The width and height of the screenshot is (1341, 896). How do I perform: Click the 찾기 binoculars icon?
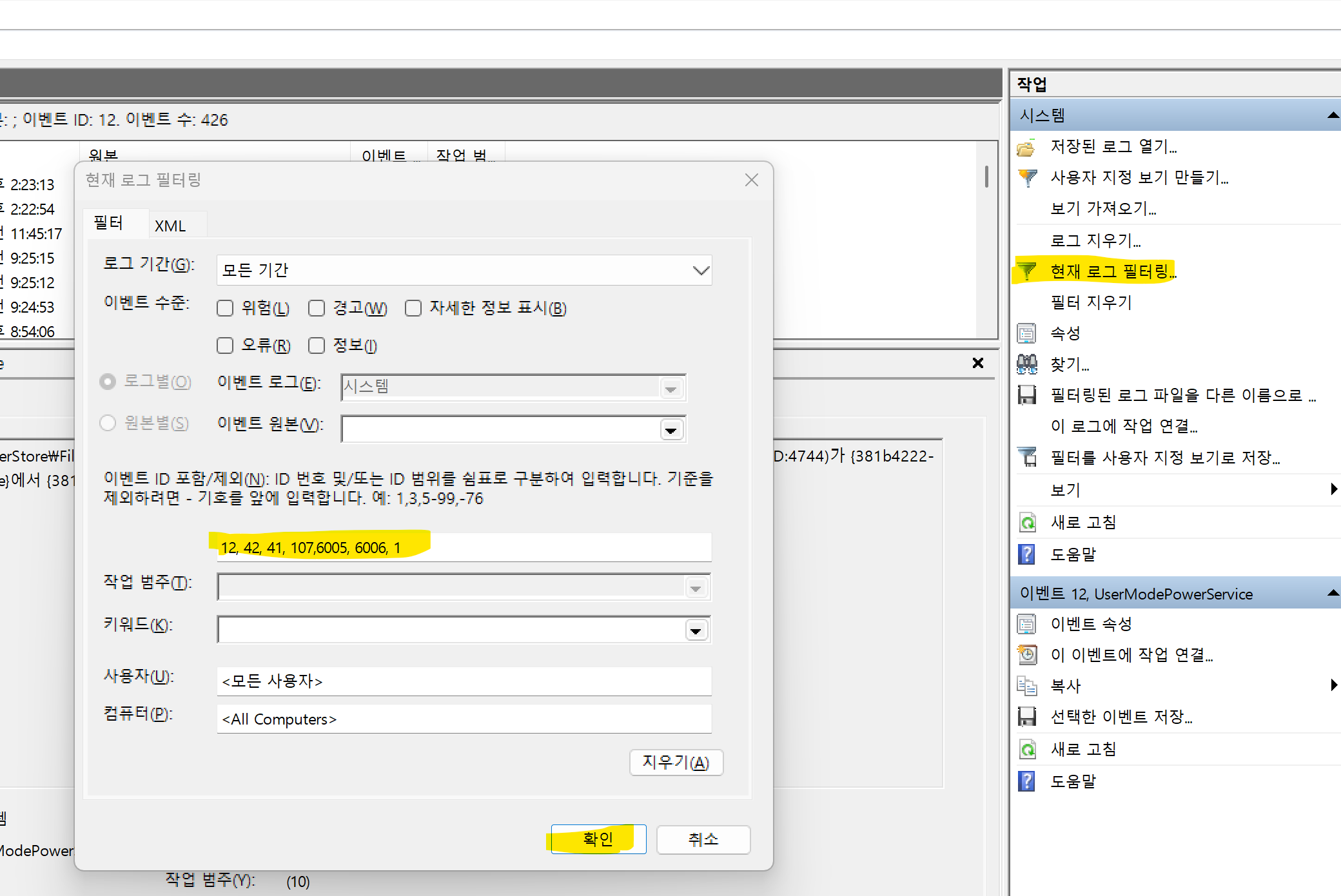pyautogui.click(x=1026, y=364)
